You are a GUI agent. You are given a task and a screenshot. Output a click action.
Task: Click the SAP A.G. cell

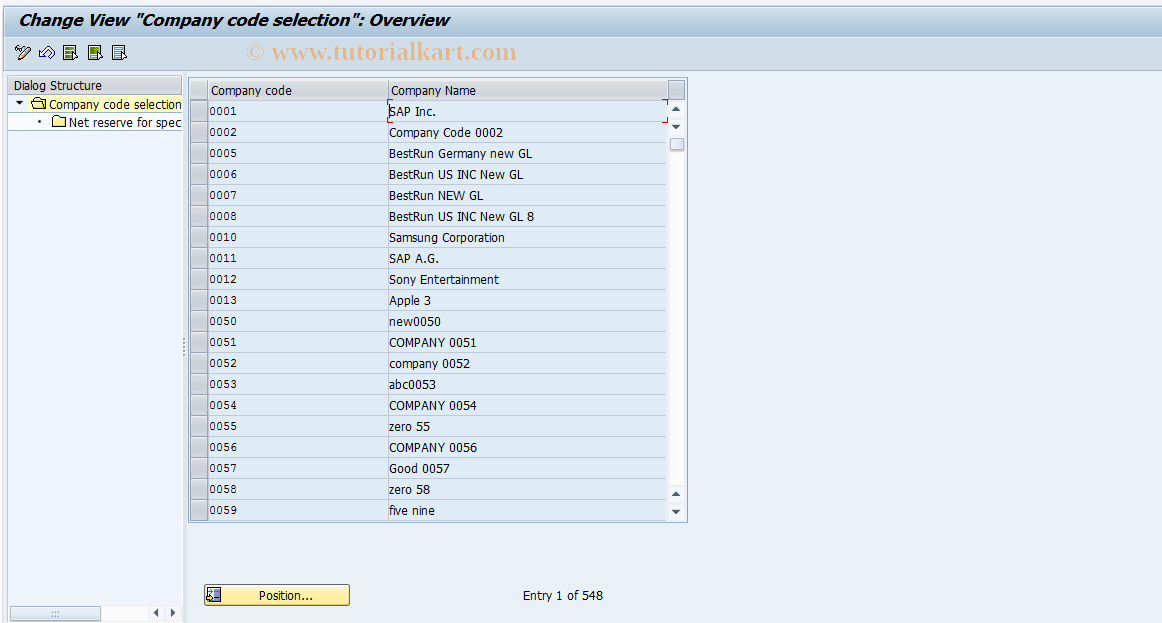point(527,259)
